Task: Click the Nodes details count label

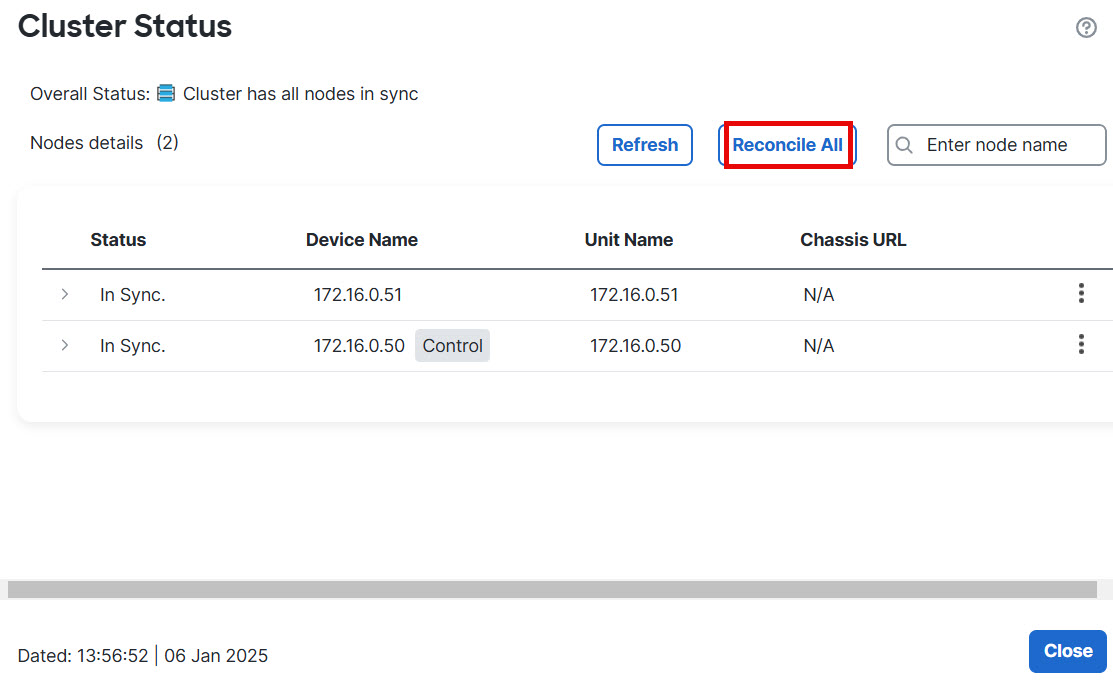Action: point(104,143)
